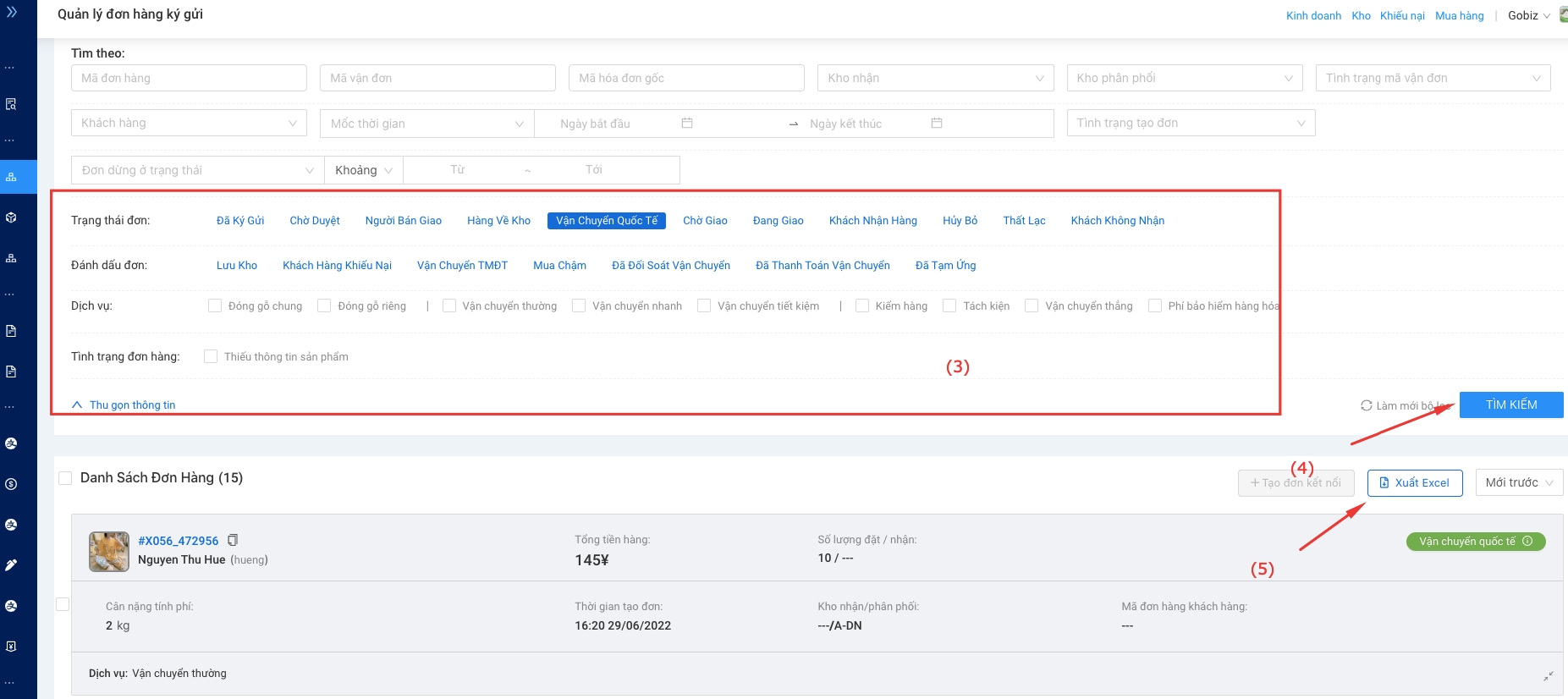Collapse filters via Thu gọn thông tin
This screenshot has width=1568, height=699.
124,405
